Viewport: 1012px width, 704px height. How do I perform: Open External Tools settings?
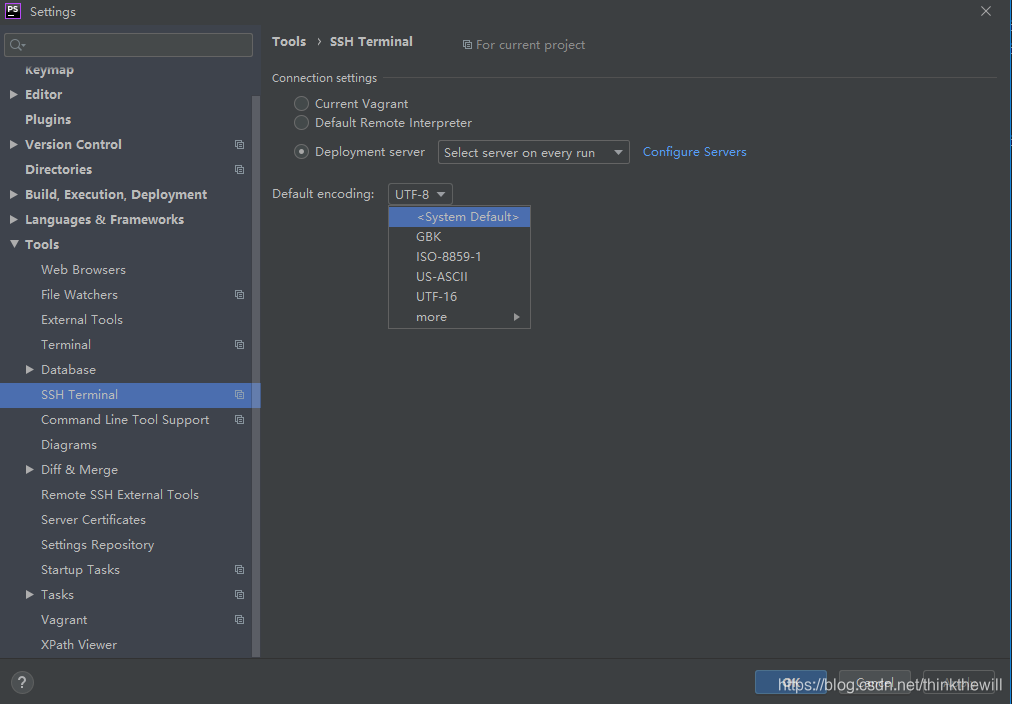[x=82, y=320]
